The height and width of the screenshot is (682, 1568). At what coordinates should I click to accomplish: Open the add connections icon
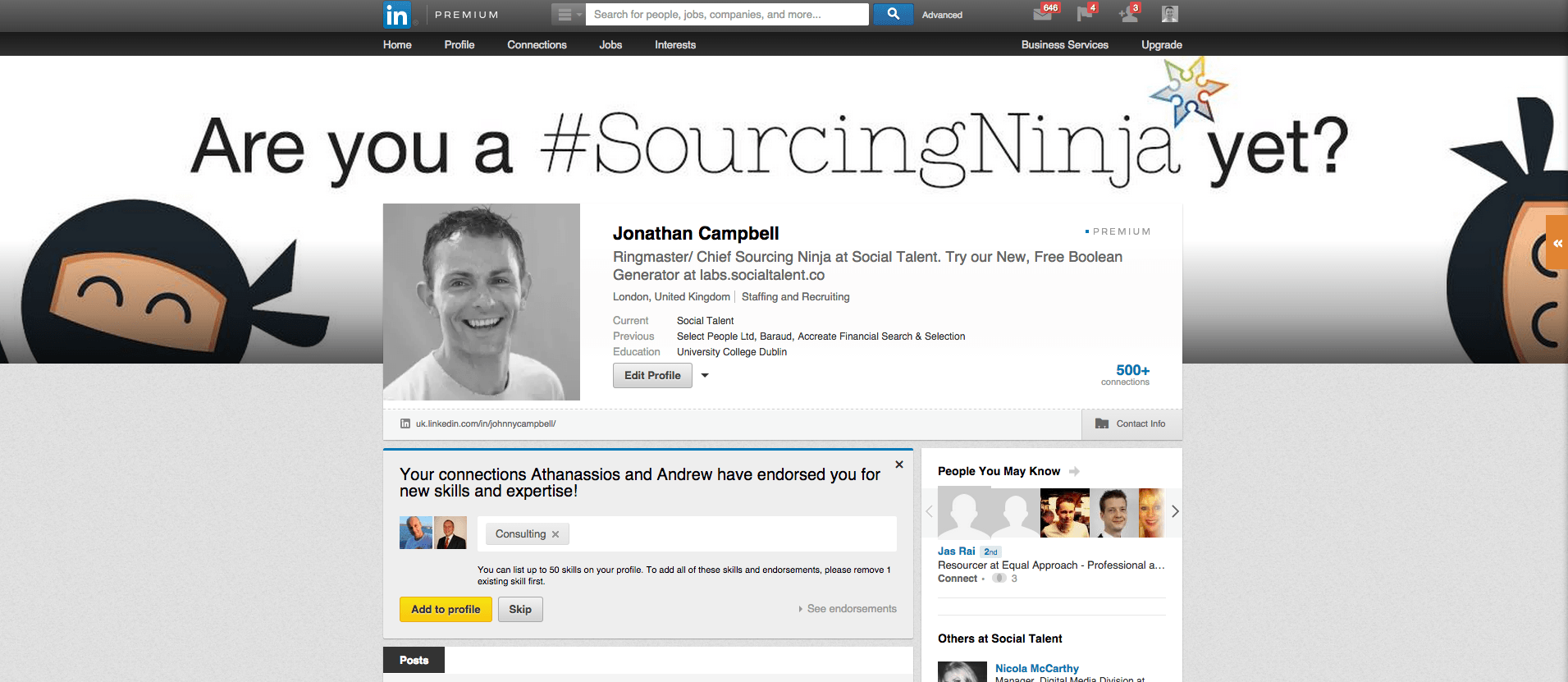pyautogui.click(x=1129, y=13)
